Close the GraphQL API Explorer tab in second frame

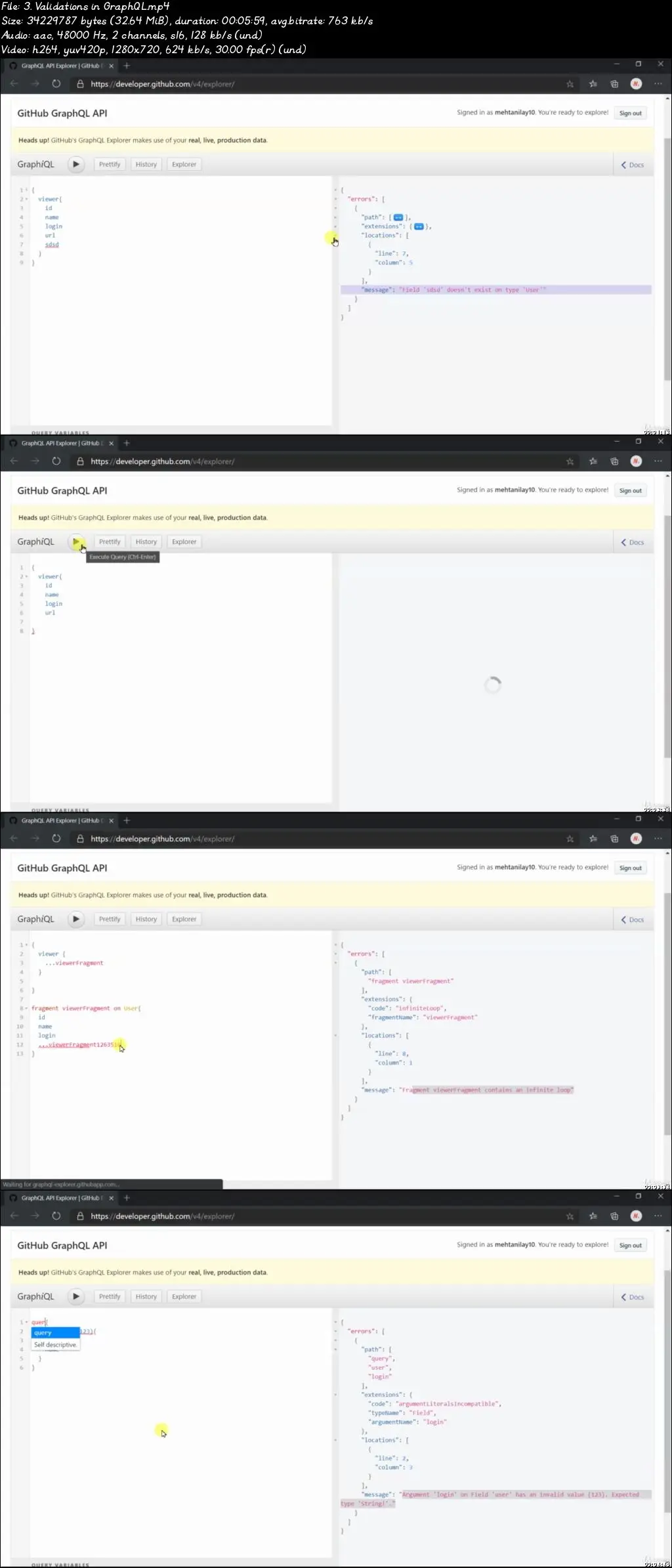tap(111, 443)
